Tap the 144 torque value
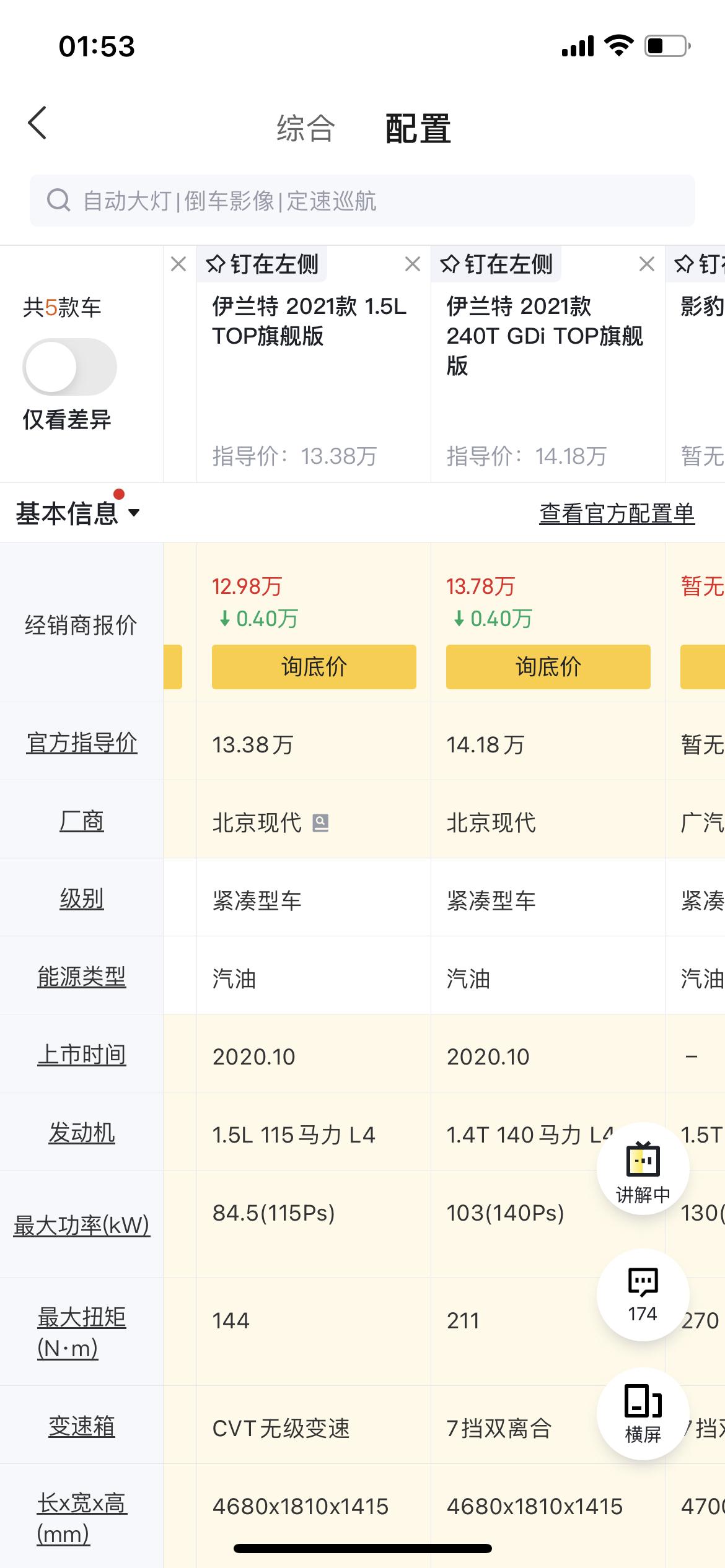 tap(231, 1321)
